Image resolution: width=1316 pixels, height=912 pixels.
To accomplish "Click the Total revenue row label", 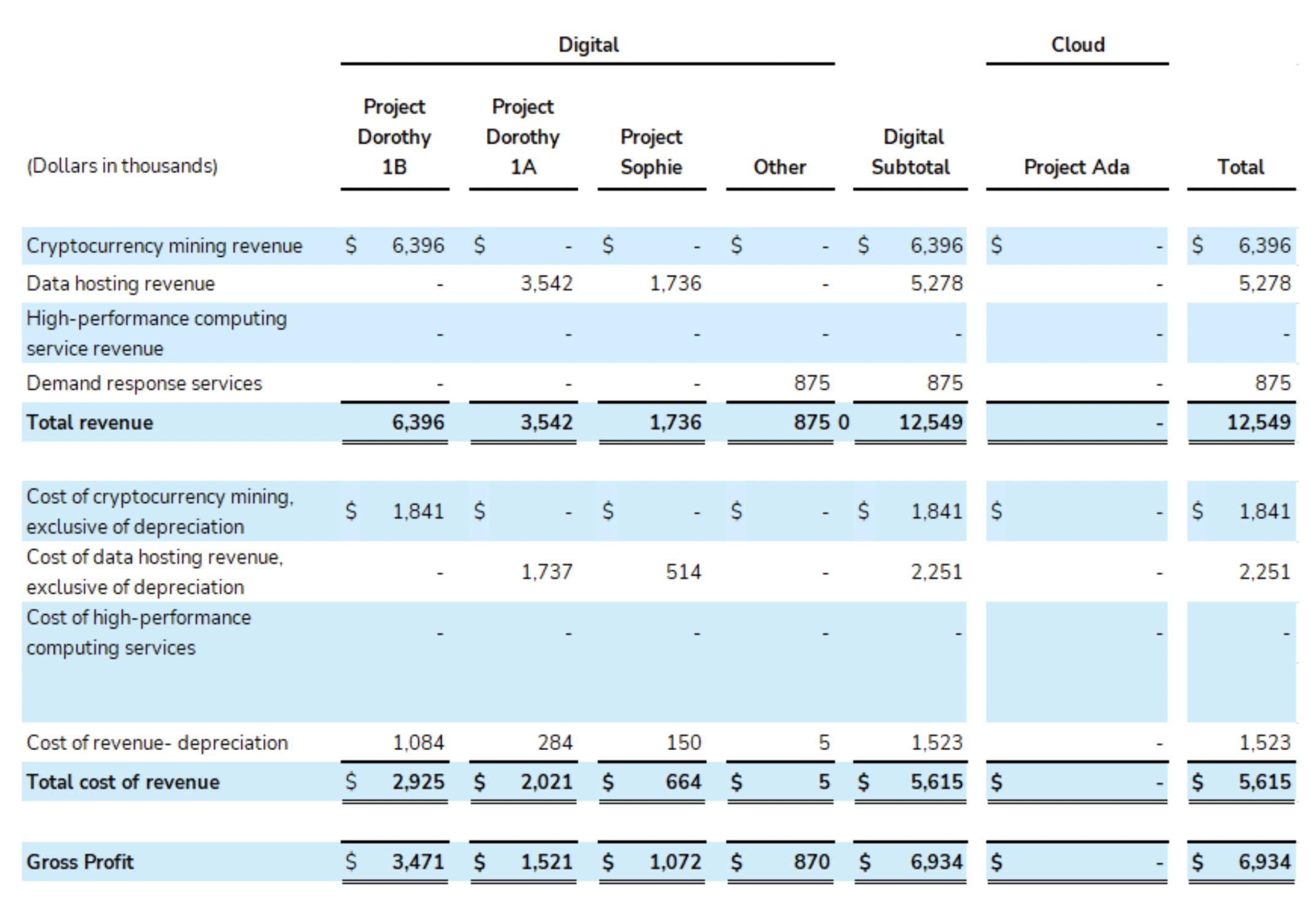I will tap(90, 422).
